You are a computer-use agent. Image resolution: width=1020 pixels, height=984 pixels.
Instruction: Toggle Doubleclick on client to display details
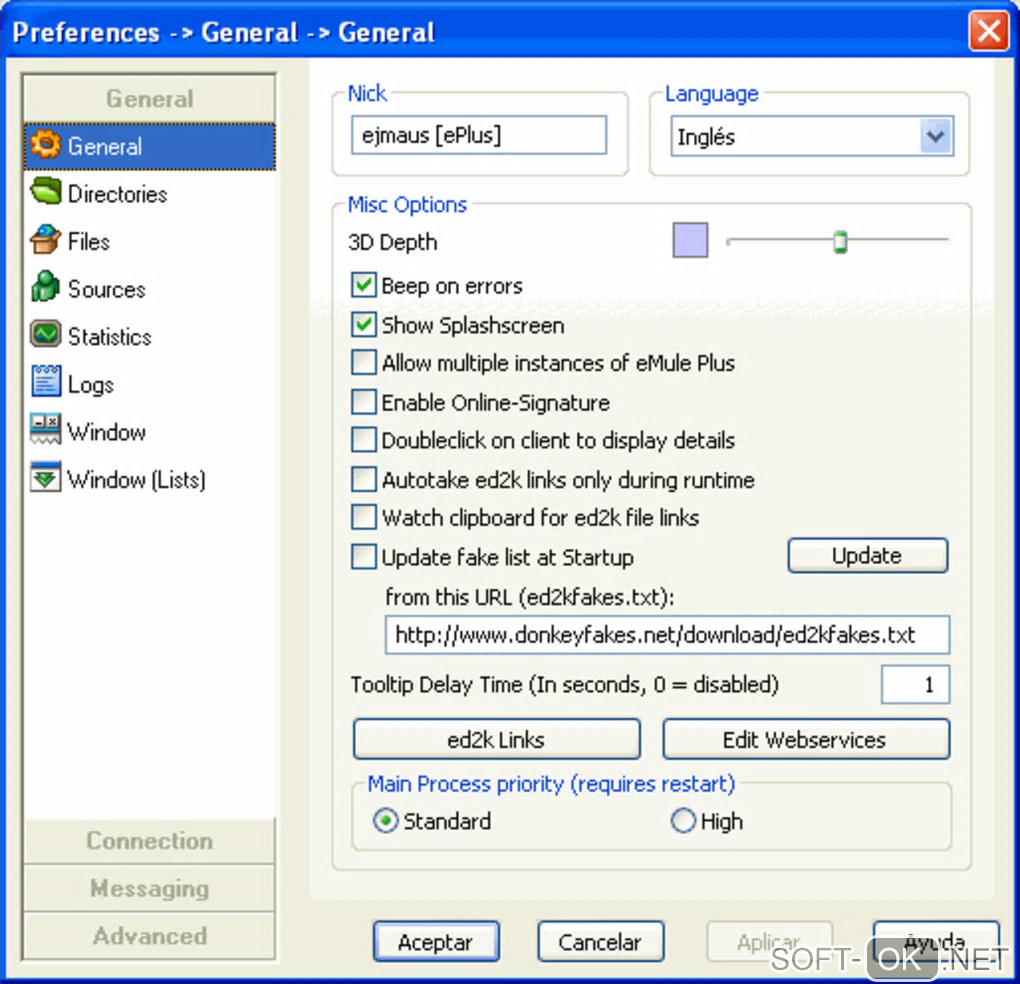coord(364,440)
